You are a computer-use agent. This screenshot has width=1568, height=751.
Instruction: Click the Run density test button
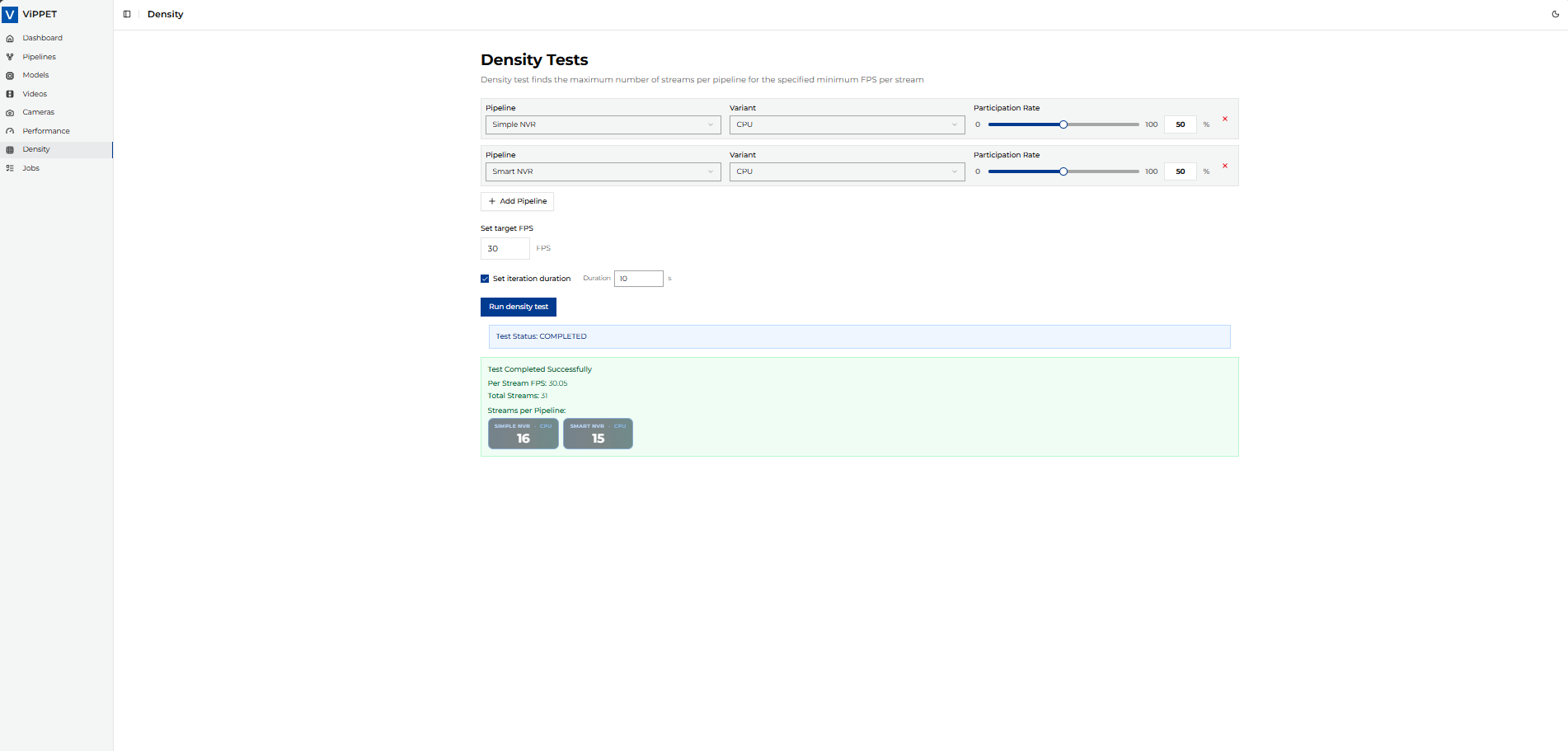[x=518, y=307]
